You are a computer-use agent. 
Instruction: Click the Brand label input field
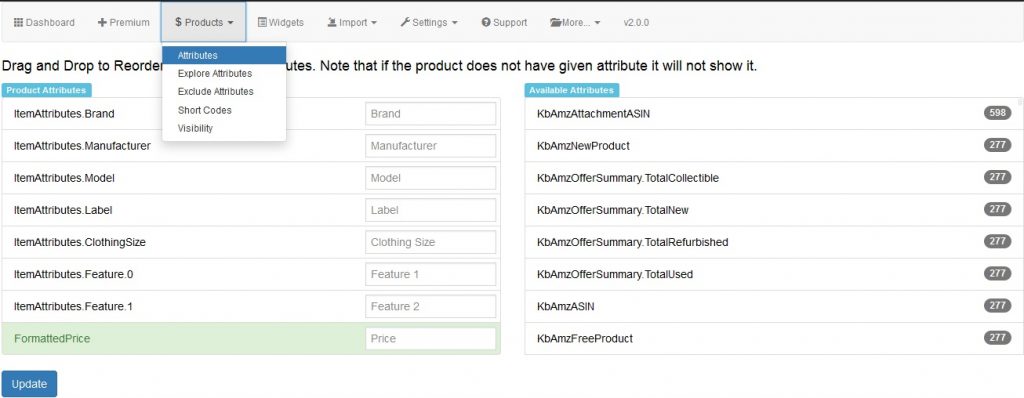[x=430, y=114]
